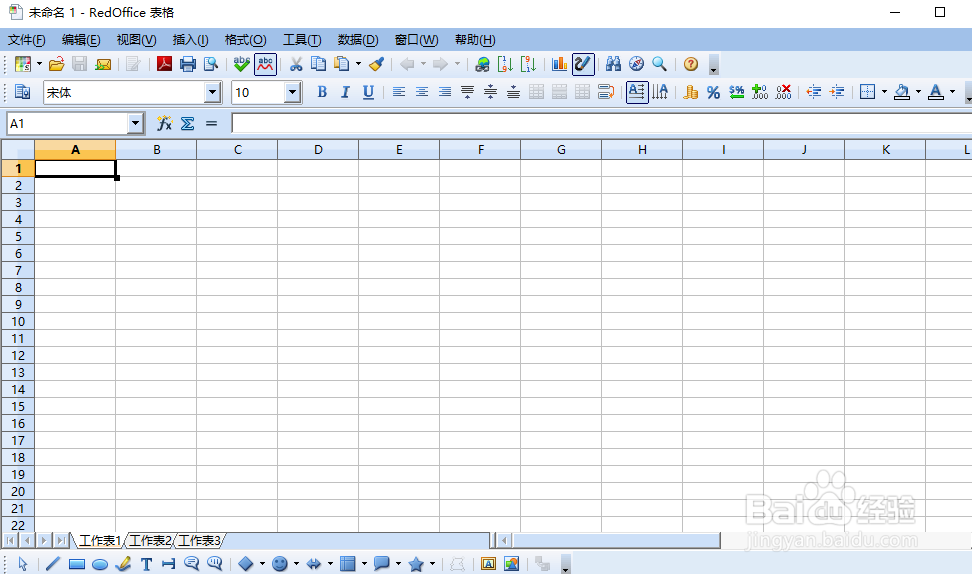Open the 文件(F) menu
The width and height of the screenshot is (972, 574).
pyautogui.click(x=27, y=40)
